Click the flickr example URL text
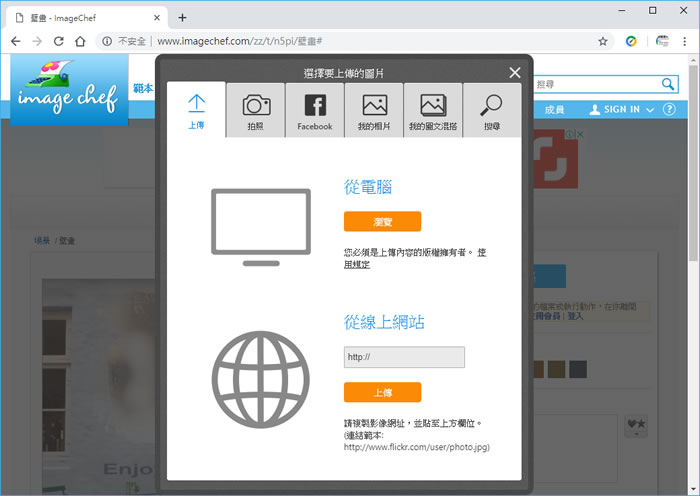 click(x=417, y=447)
